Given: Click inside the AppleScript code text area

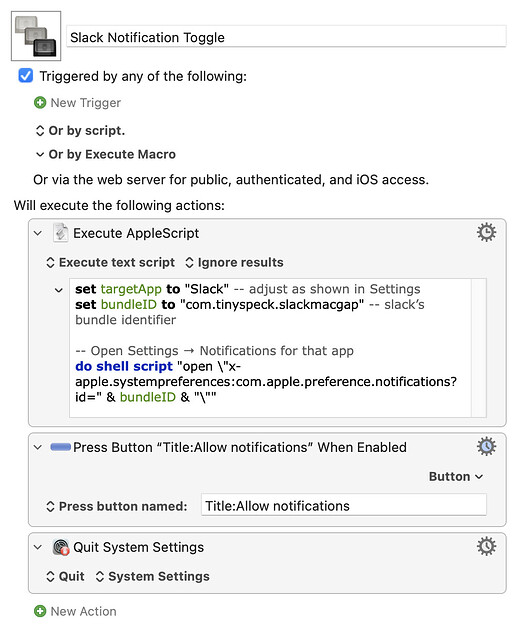Looking at the screenshot, I should (271, 348).
